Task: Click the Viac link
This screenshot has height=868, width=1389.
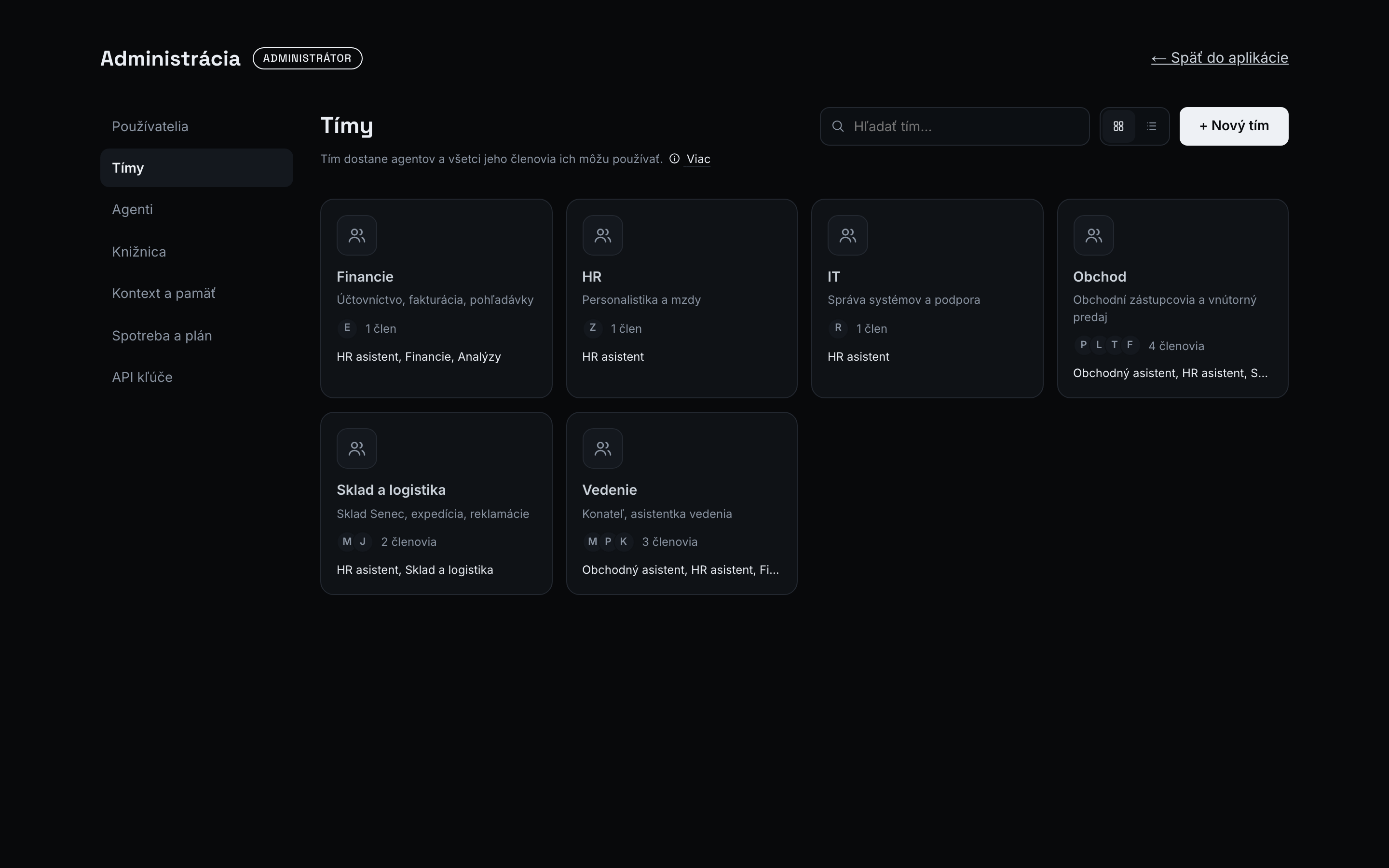Action: (698, 159)
